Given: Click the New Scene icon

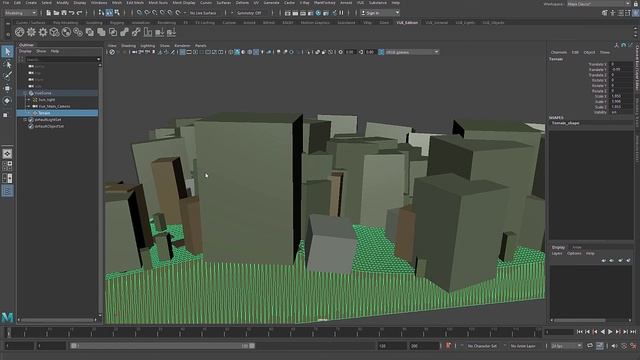Looking at the screenshot, I should pos(49,13).
